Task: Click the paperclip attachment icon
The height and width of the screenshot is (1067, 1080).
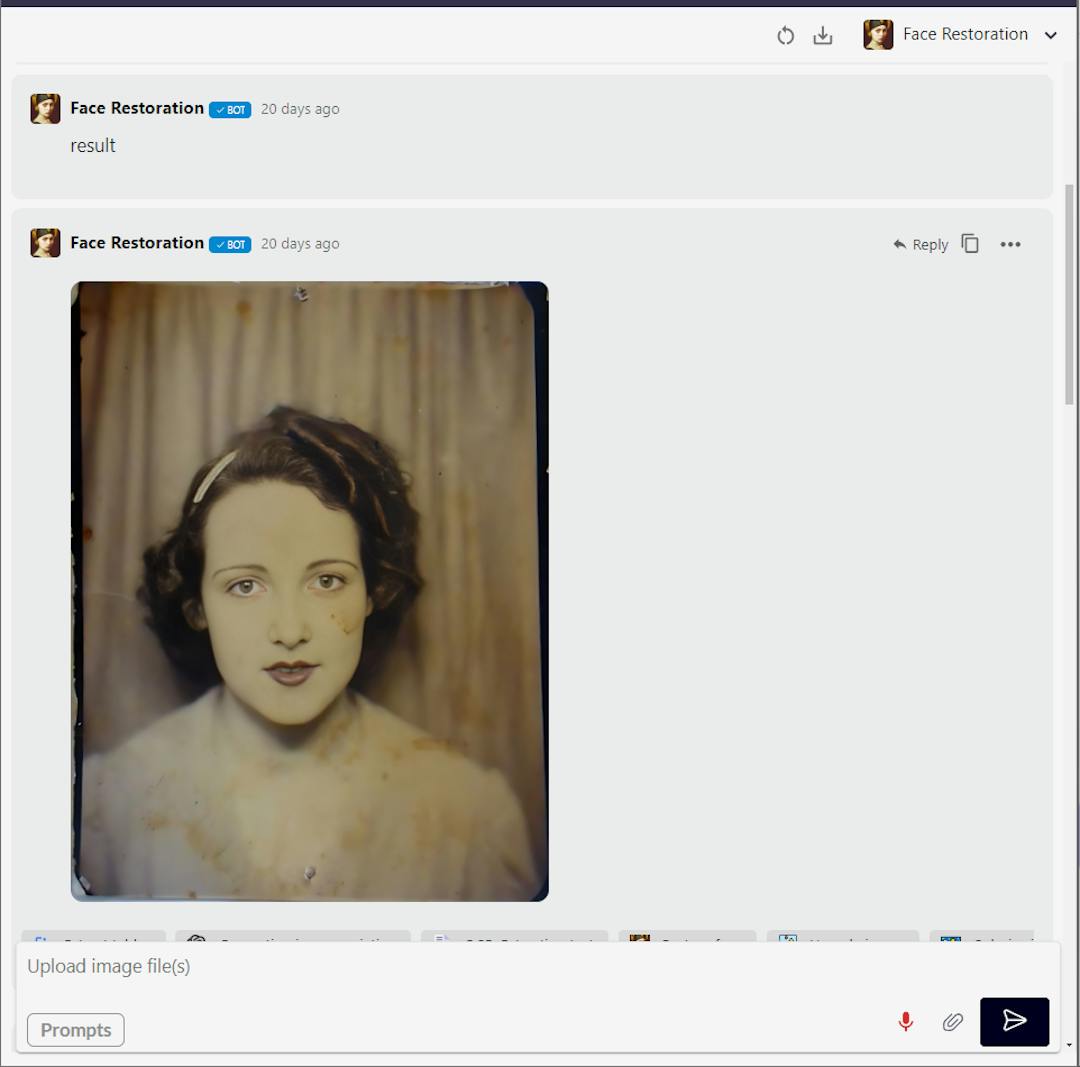Action: (x=951, y=1022)
